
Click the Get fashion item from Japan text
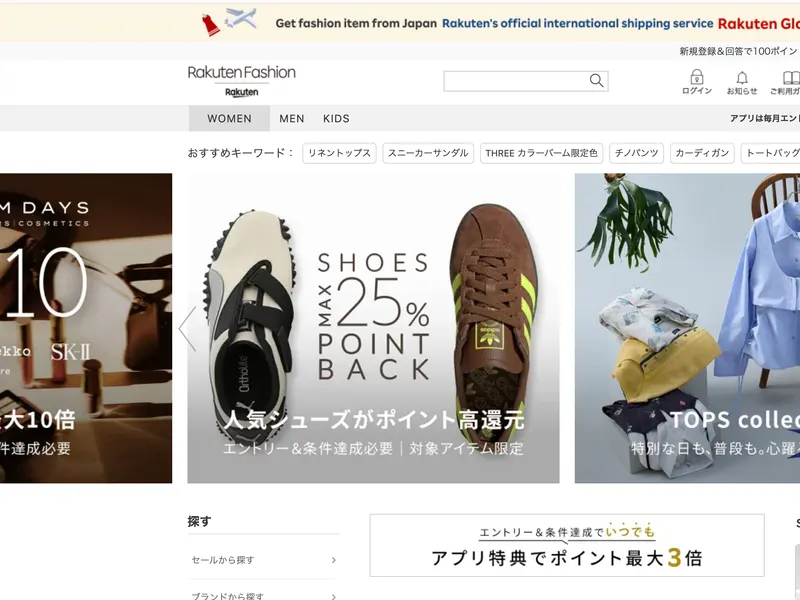point(356,23)
